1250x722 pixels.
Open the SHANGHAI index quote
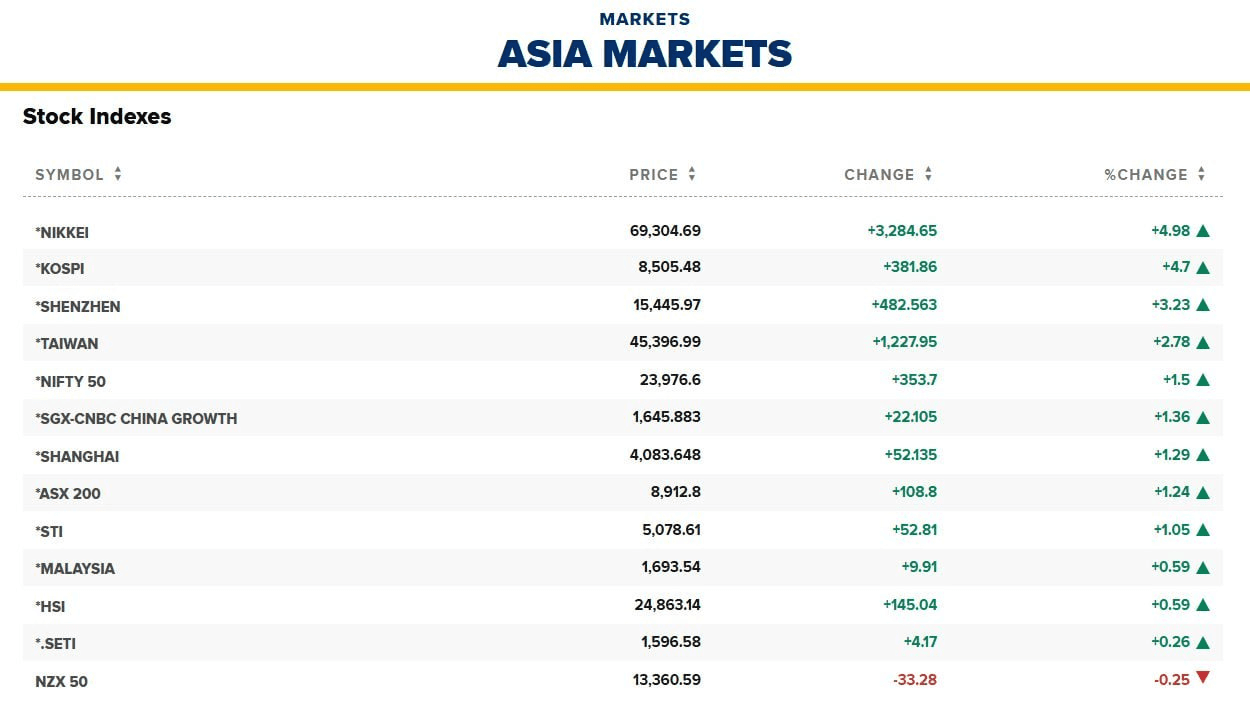[x=77, y=457]
